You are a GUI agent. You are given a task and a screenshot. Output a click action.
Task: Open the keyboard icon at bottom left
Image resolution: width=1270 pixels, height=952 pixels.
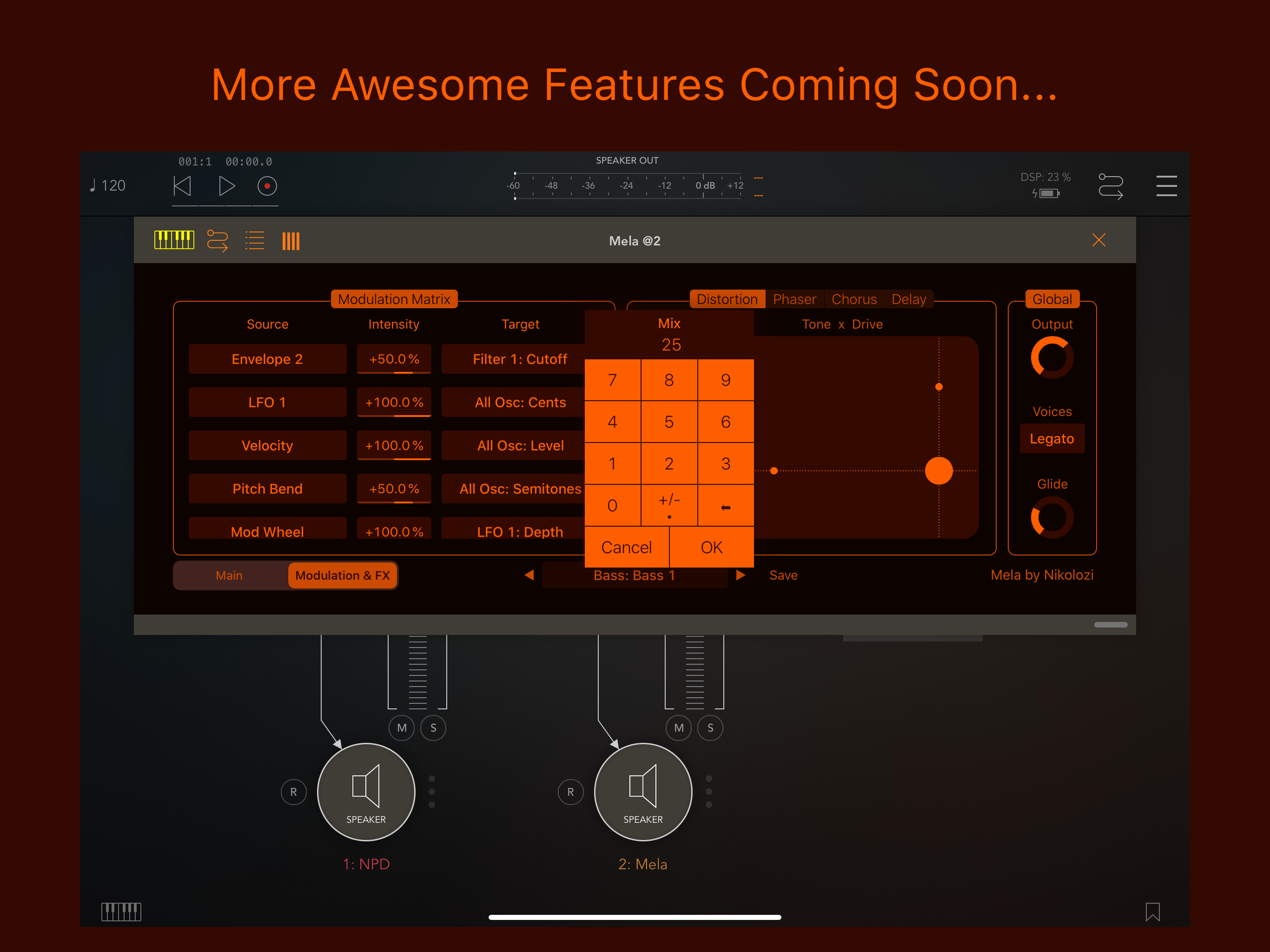pos(121,911)
